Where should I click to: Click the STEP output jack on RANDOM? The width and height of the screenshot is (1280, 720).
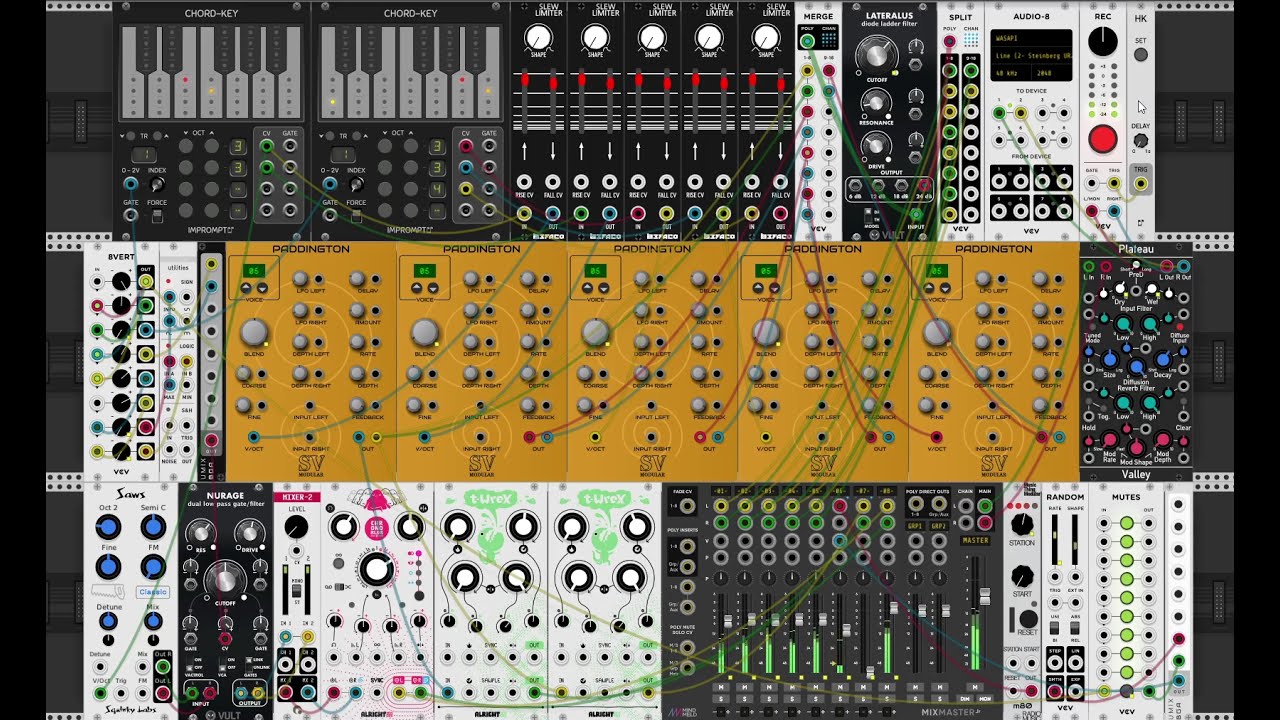coord(1055,663)
